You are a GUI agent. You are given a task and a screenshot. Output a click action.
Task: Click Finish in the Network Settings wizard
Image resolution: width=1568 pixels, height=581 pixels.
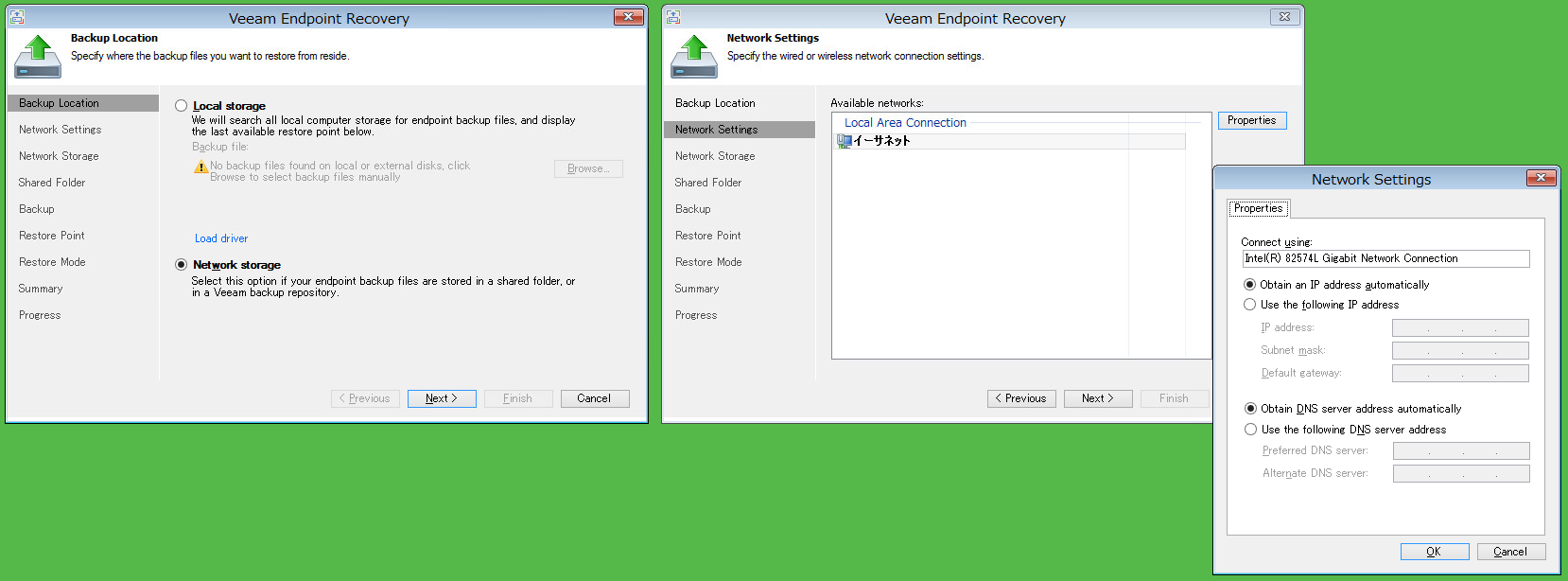[x=1175, y=398]
